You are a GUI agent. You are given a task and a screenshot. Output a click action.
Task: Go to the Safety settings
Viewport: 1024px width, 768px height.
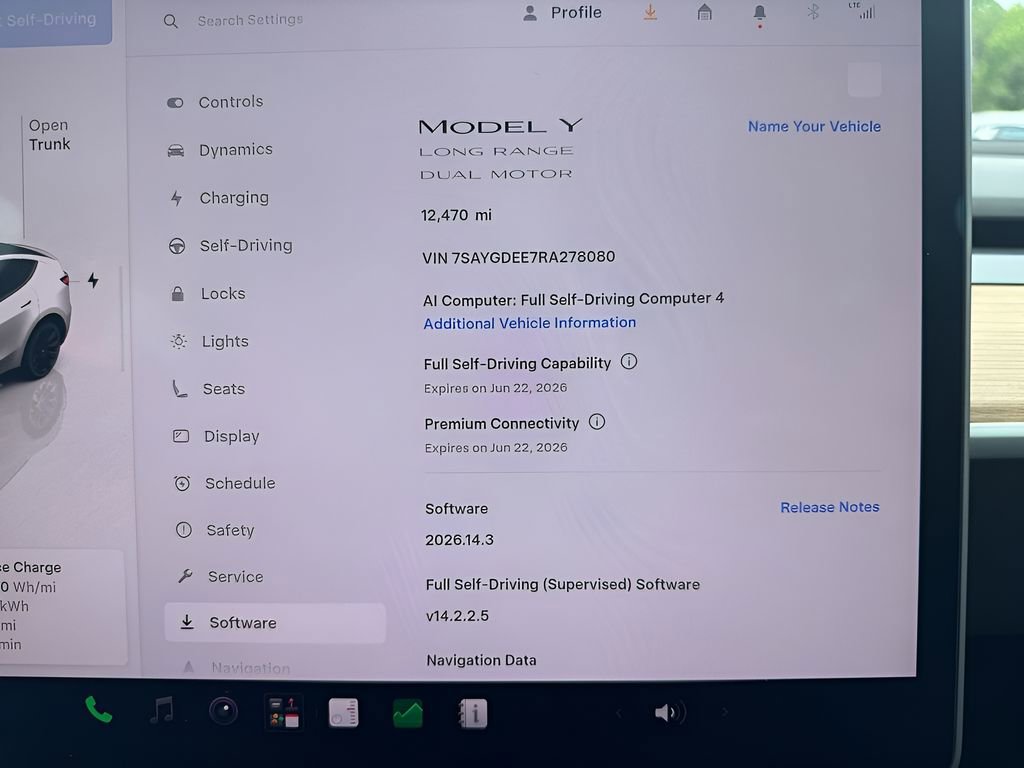[230, 530]
